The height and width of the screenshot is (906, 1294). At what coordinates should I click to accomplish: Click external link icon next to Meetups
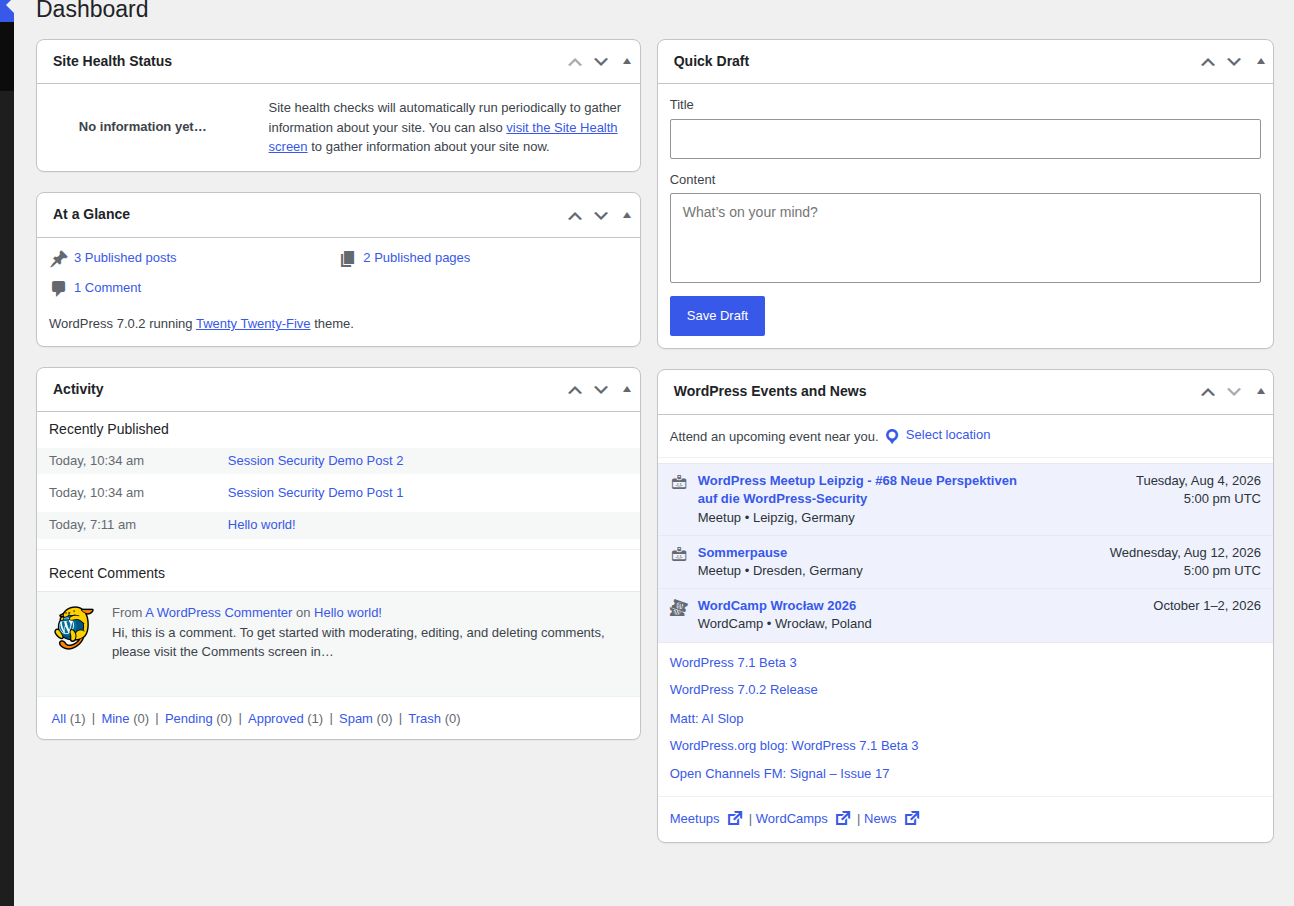click(x=735, y=818)
